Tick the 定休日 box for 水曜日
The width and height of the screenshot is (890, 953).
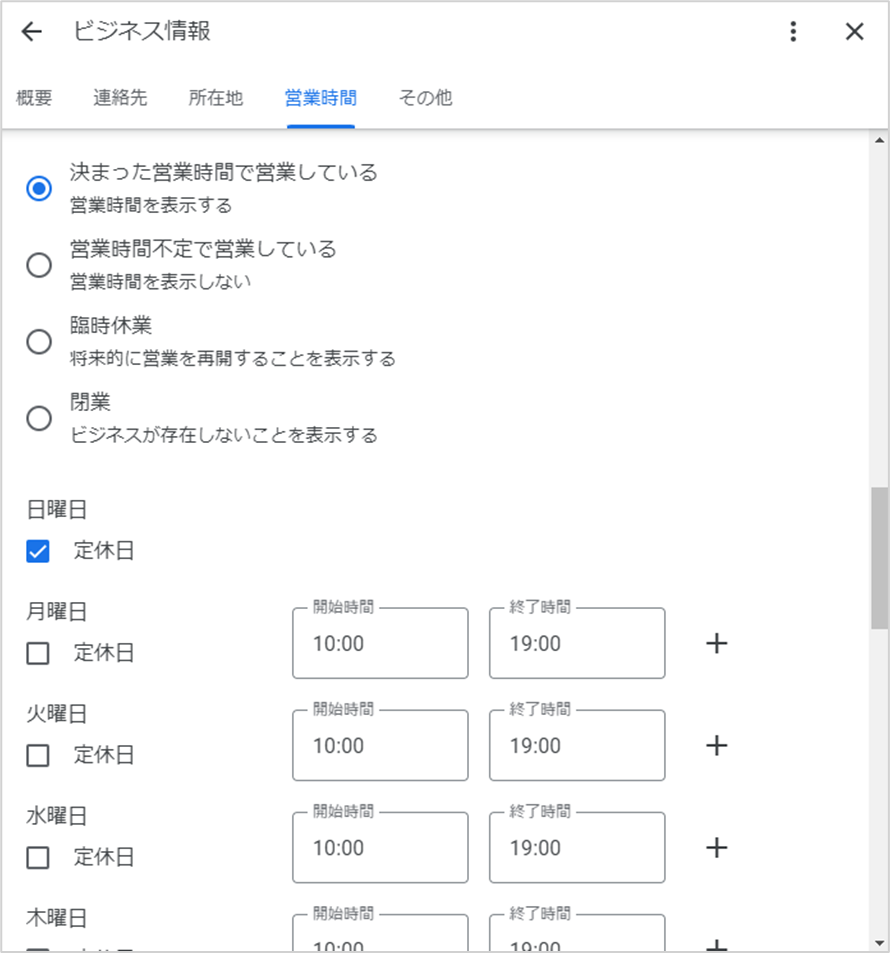pos(38,858)
